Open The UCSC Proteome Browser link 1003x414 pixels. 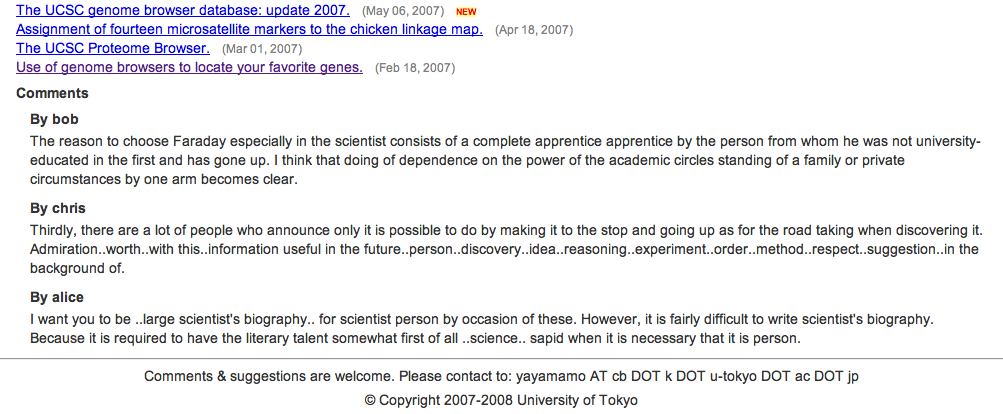coord(113,48)
